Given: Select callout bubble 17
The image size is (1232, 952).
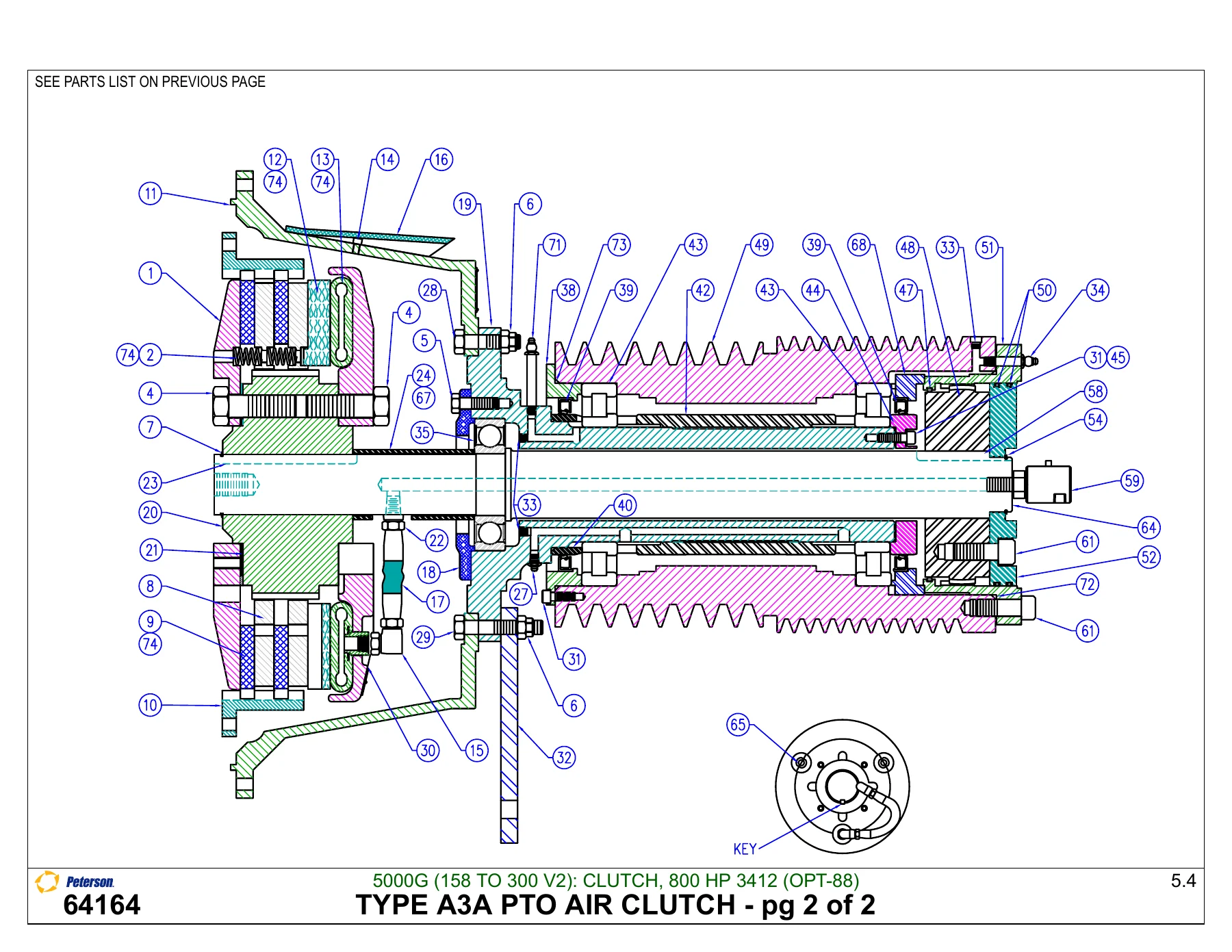Looking at the screenshot, I should pyautogui.click(x=438, y=602).
